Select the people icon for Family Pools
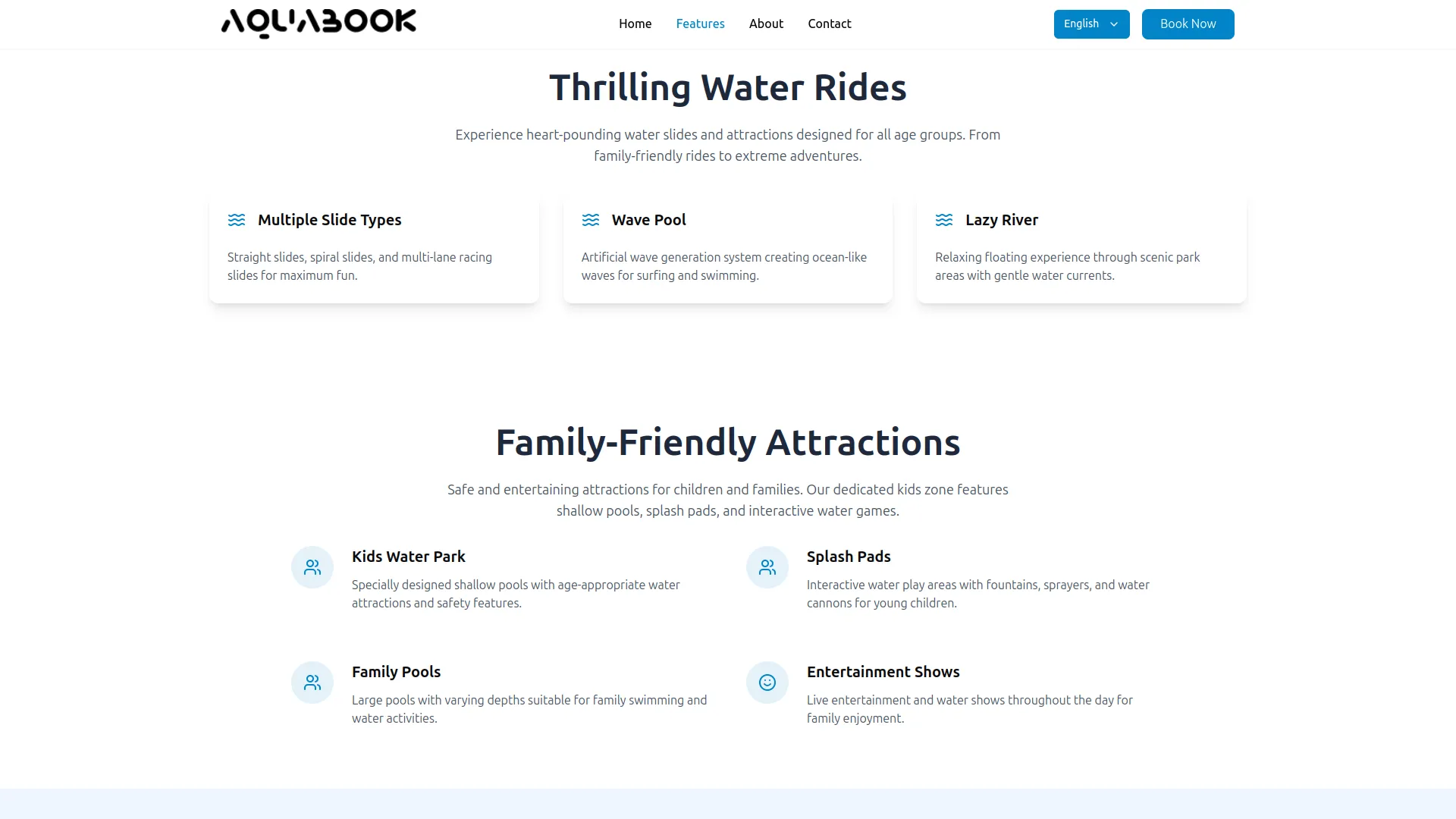The image size is (1456, 819). pyautogui.click(x=312, y=682)
